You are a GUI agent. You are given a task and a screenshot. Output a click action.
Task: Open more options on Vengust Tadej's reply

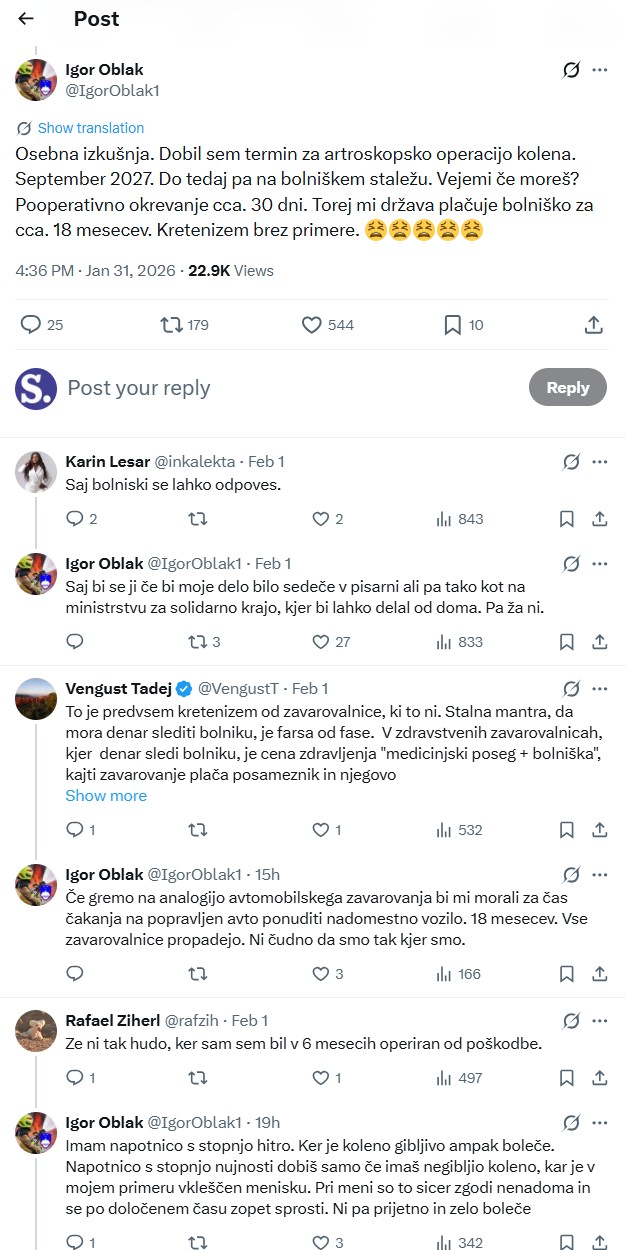point(600,688)
